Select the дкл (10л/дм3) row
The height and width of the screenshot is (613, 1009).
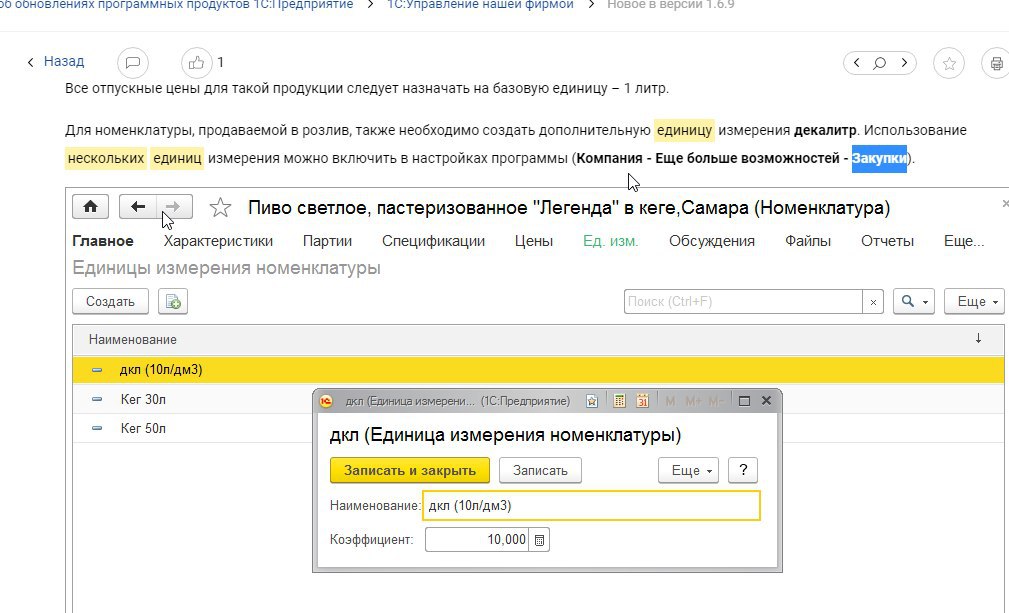(538, 370)
